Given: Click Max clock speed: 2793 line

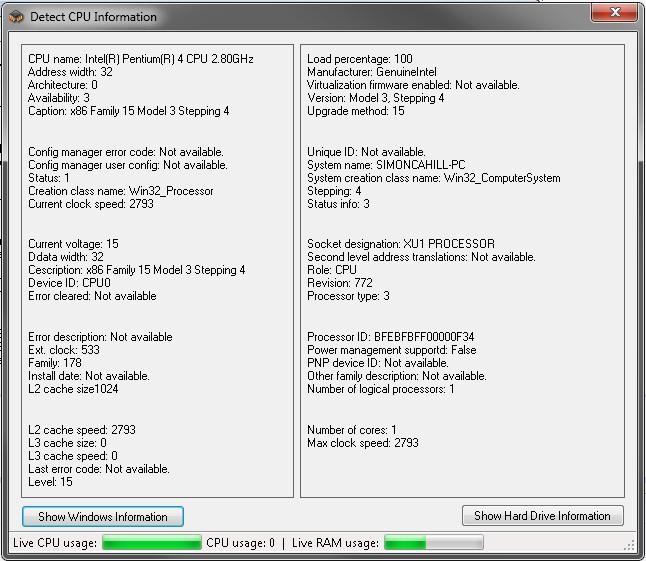Looking at the screenshot, I should pyautogui.click(x=363, y=443).
